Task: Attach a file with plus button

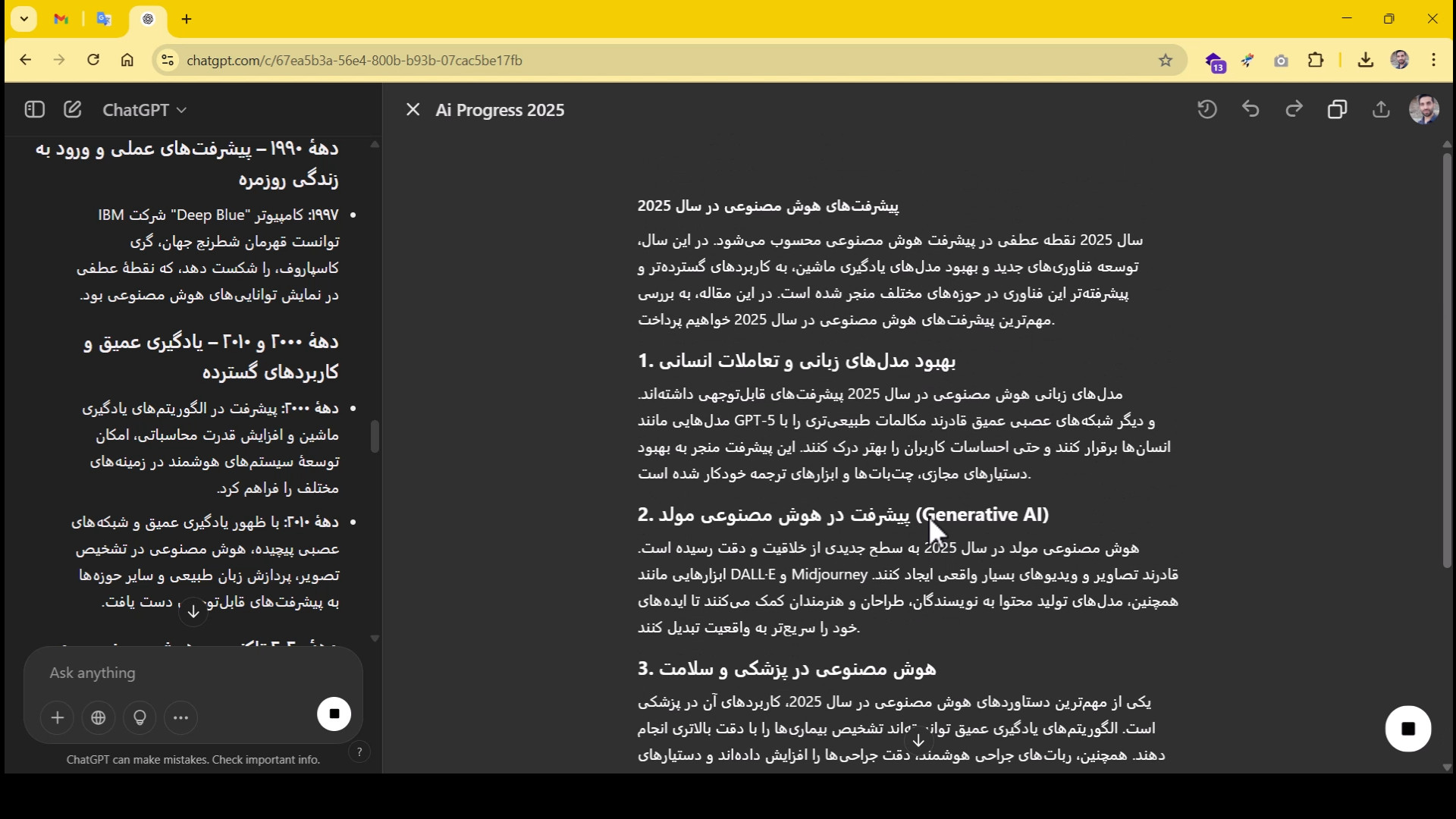Action: click(x=58, y=718)
